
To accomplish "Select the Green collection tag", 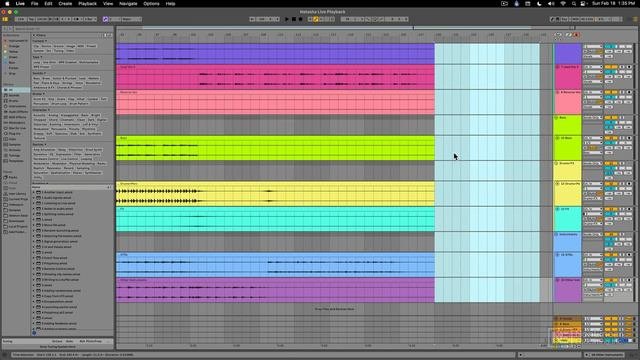I will pos(17,57).
